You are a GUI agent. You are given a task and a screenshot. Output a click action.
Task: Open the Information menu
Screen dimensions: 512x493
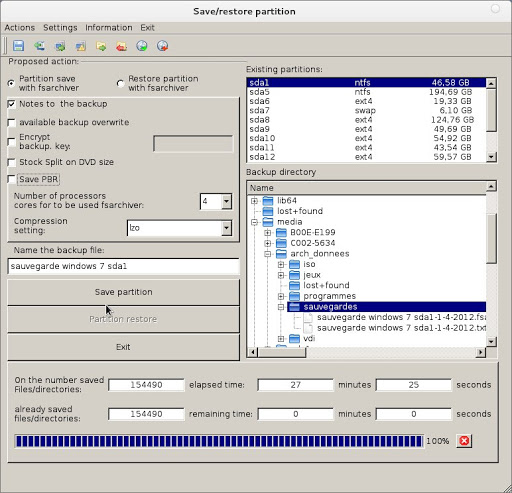(109, 28)
